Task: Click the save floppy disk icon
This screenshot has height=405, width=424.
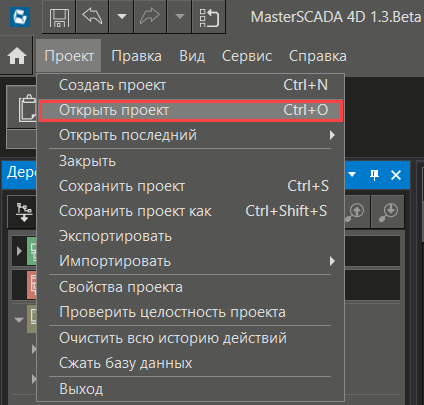Action: coord(59,17)
